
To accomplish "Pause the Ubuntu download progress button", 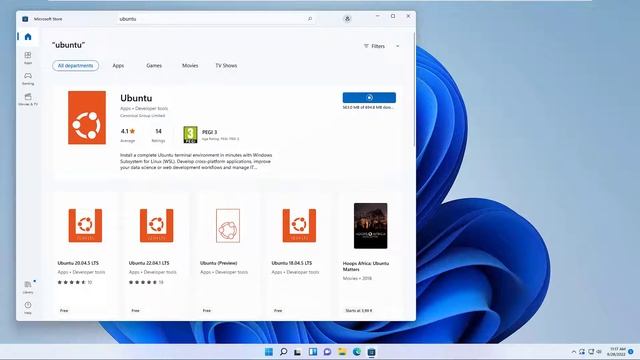I will tap(369, 98).
